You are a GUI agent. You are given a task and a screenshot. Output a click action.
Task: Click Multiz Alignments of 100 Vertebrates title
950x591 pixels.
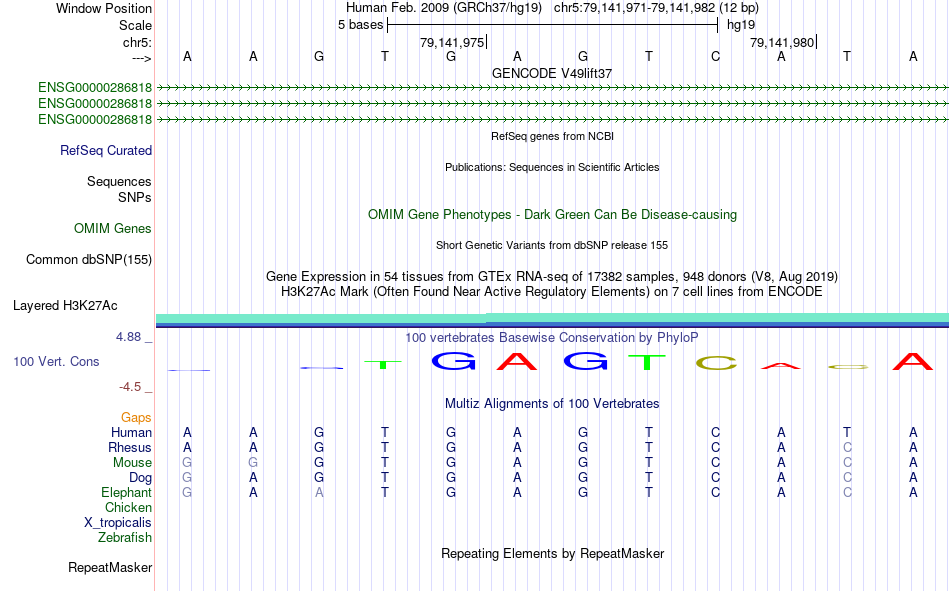click(x=552, y=404)
